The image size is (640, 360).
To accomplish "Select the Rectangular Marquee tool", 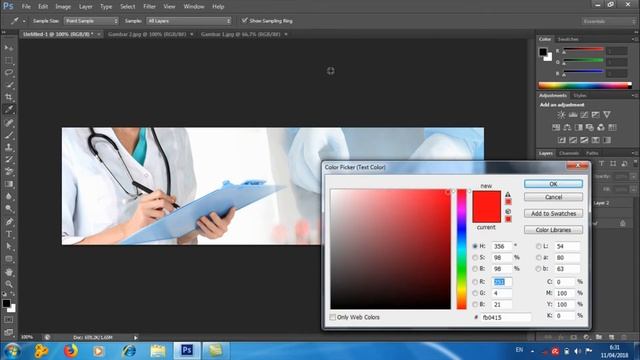I will click(x=9, y=60).
